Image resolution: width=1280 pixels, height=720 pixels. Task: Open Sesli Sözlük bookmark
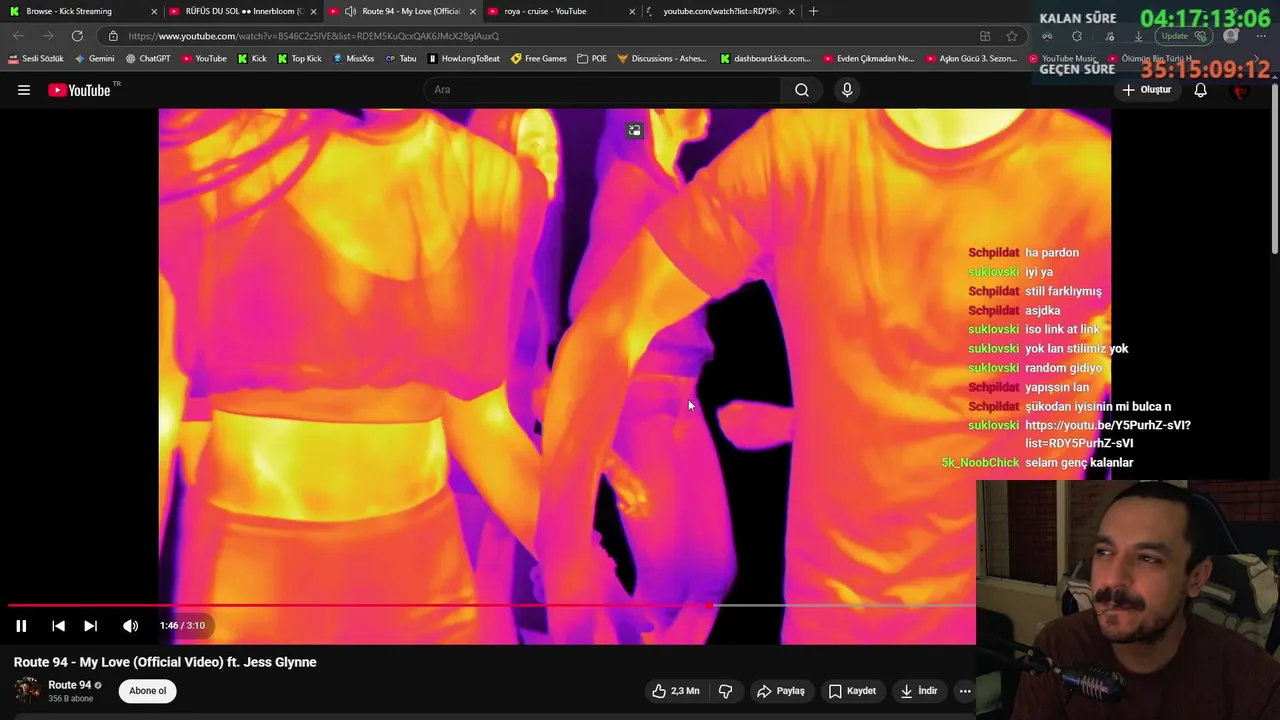[x=35, y=59]
